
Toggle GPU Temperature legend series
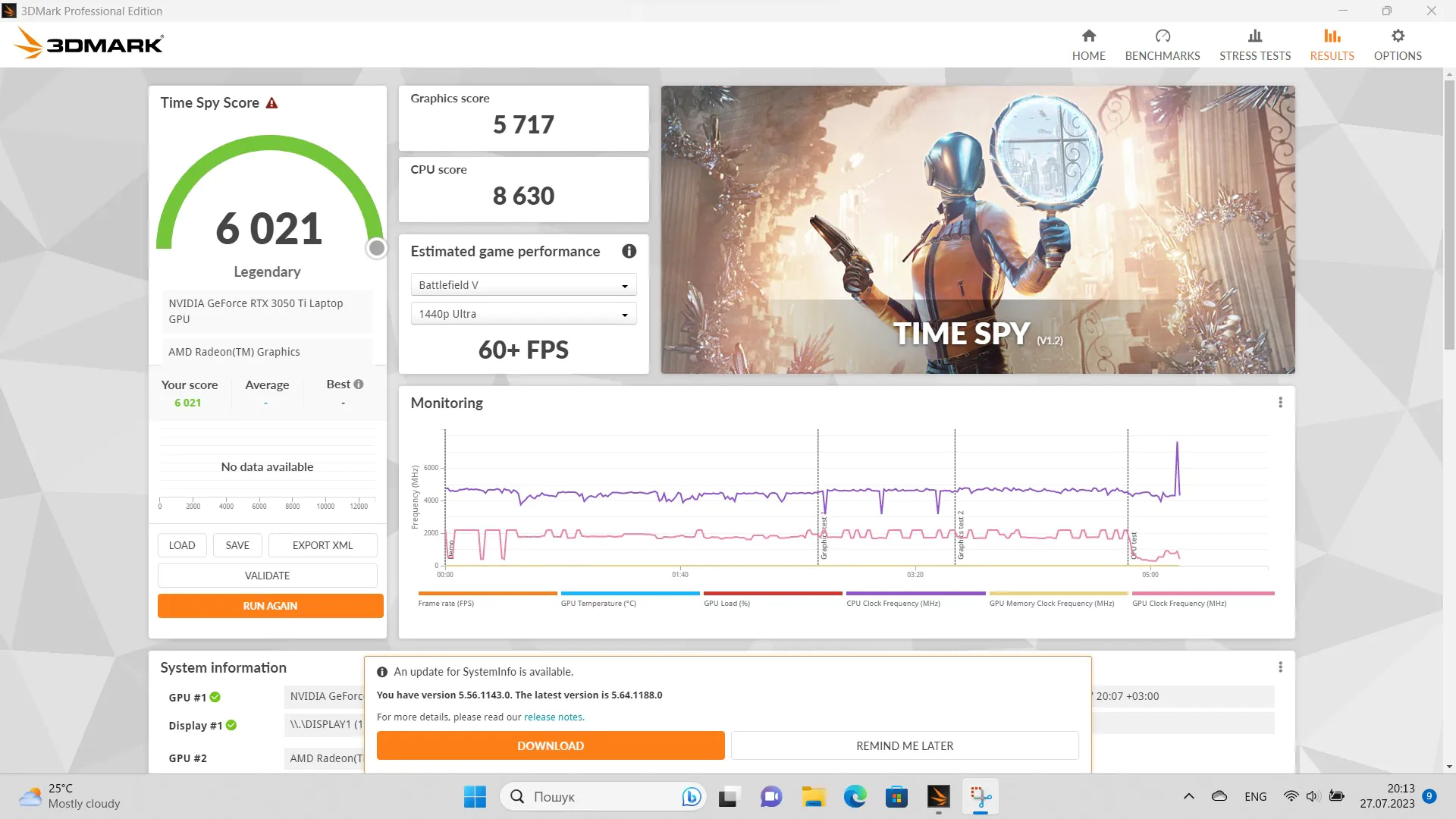629,599
